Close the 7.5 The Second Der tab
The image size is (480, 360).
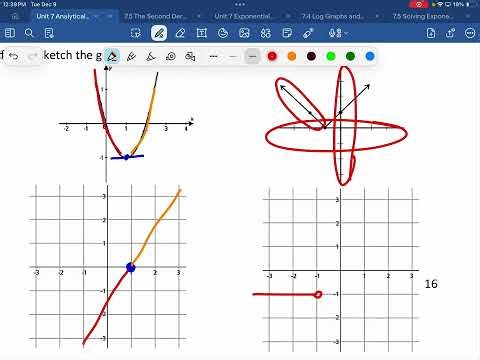[x=199, y=16]
